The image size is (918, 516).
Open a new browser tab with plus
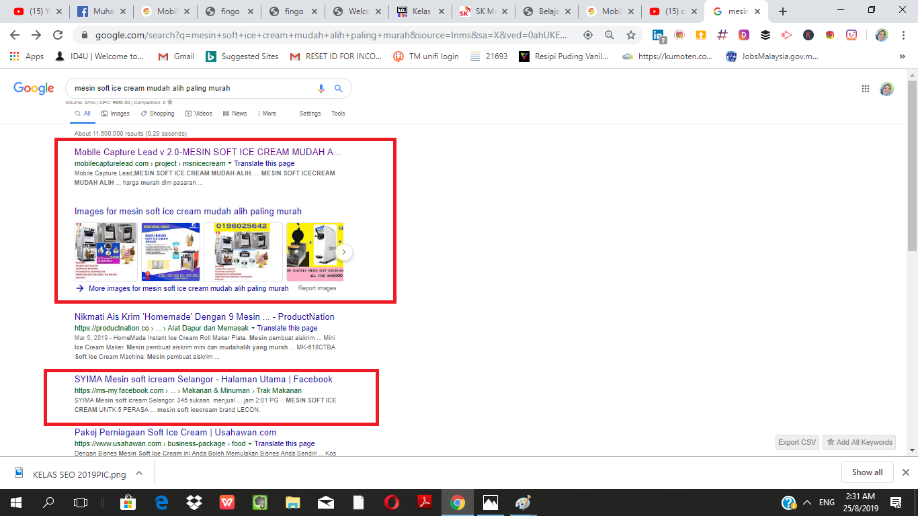pyautogui.click(x=783, y=11)
